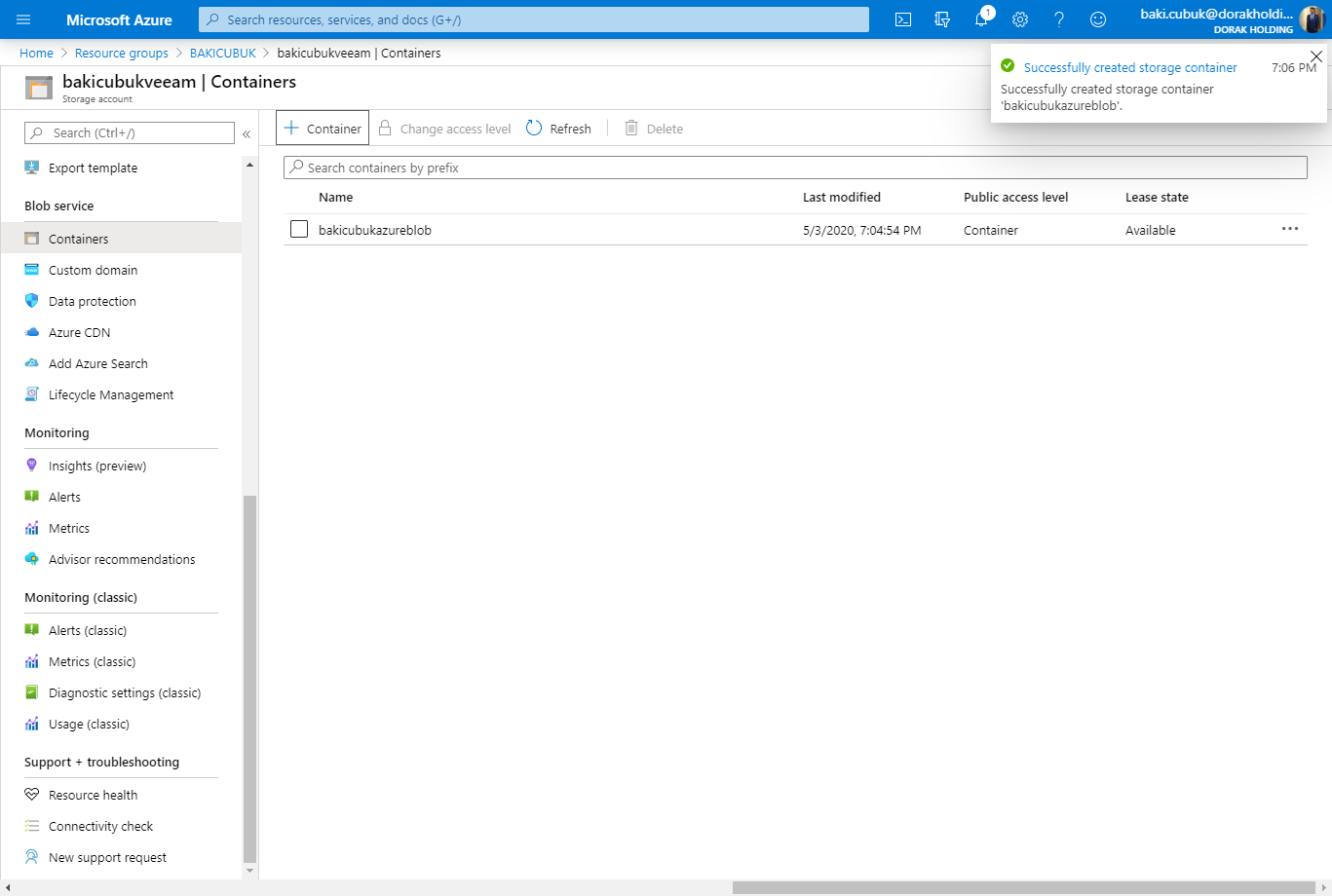Viewport: 1332px width, 896px height.
Task: Click the Add Azure Search icon
Action: [x=32, y=363]
